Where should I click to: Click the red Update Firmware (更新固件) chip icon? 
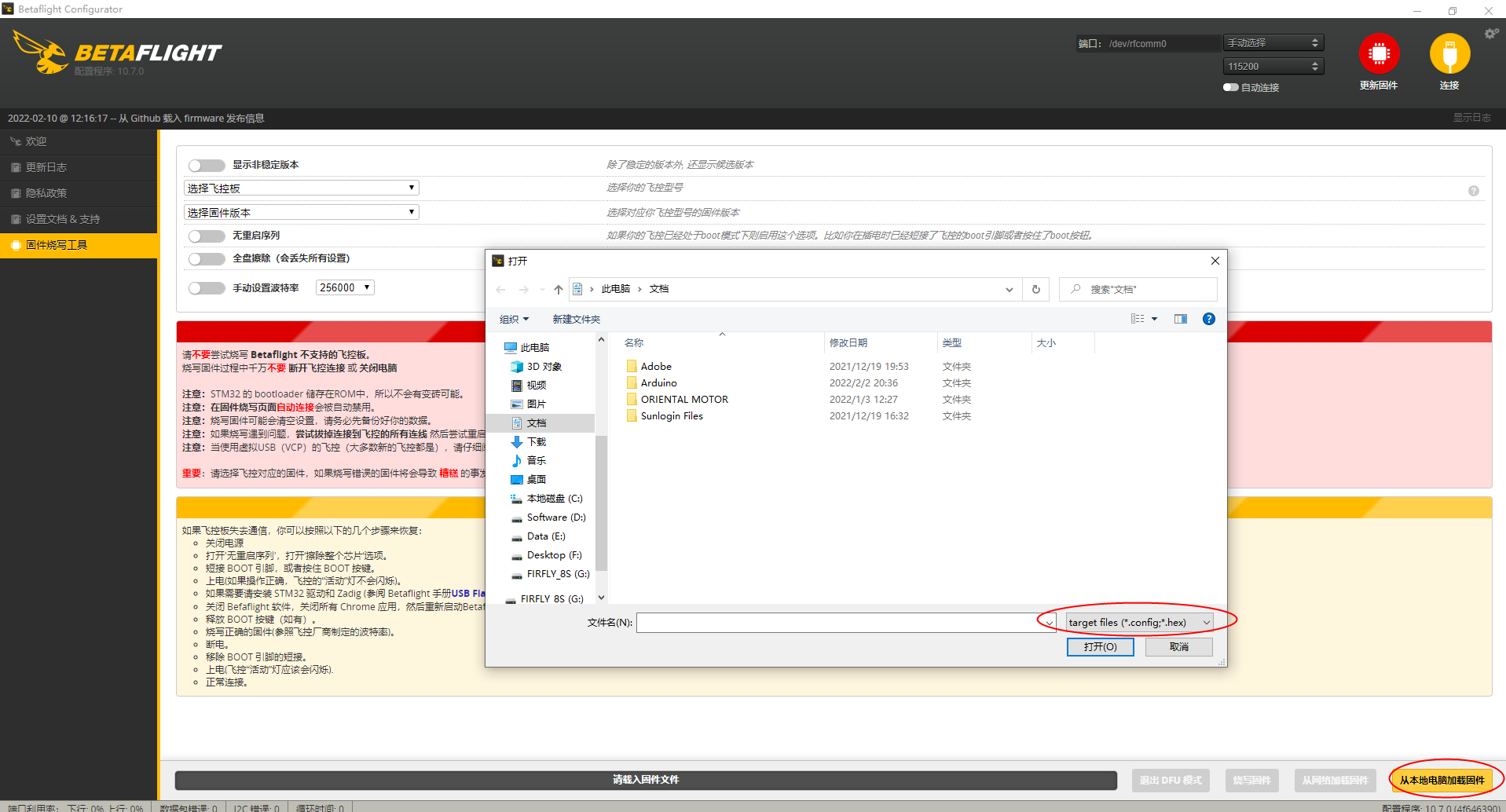[1379, 53]
